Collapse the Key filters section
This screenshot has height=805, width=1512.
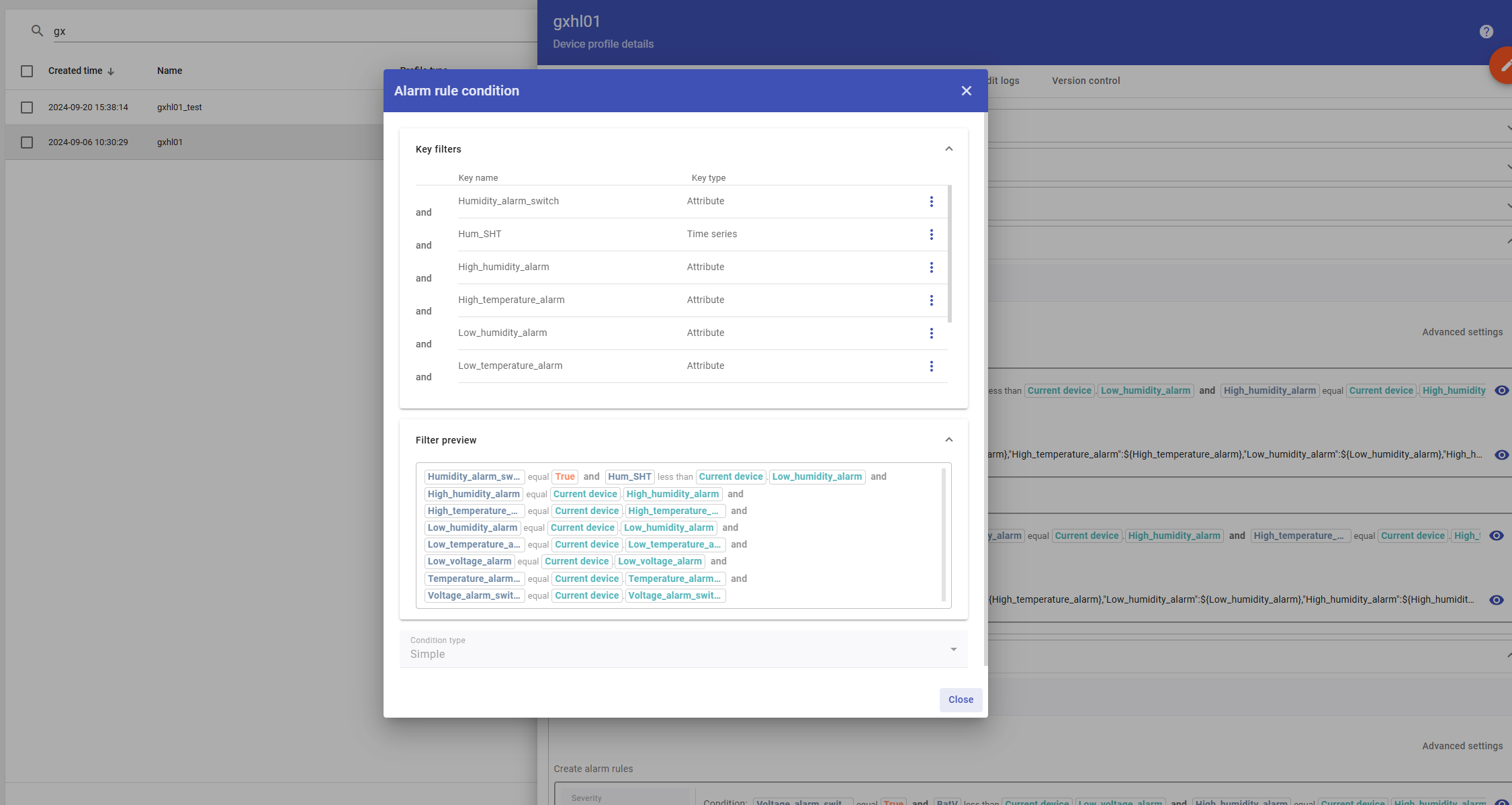[948, 149]
